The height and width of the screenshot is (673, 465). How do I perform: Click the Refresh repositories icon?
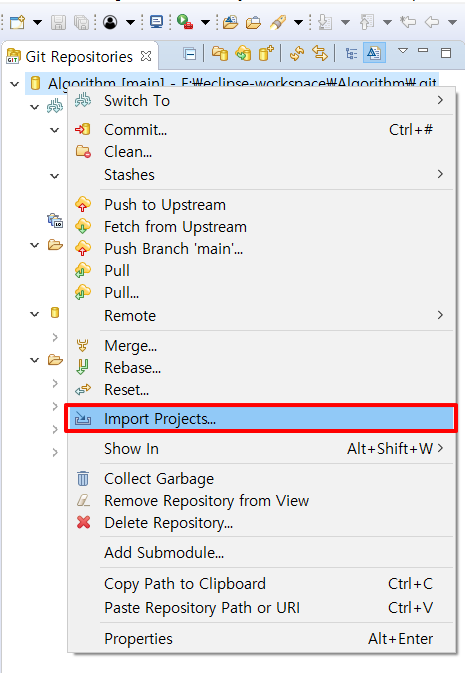(x=297, y=54)
